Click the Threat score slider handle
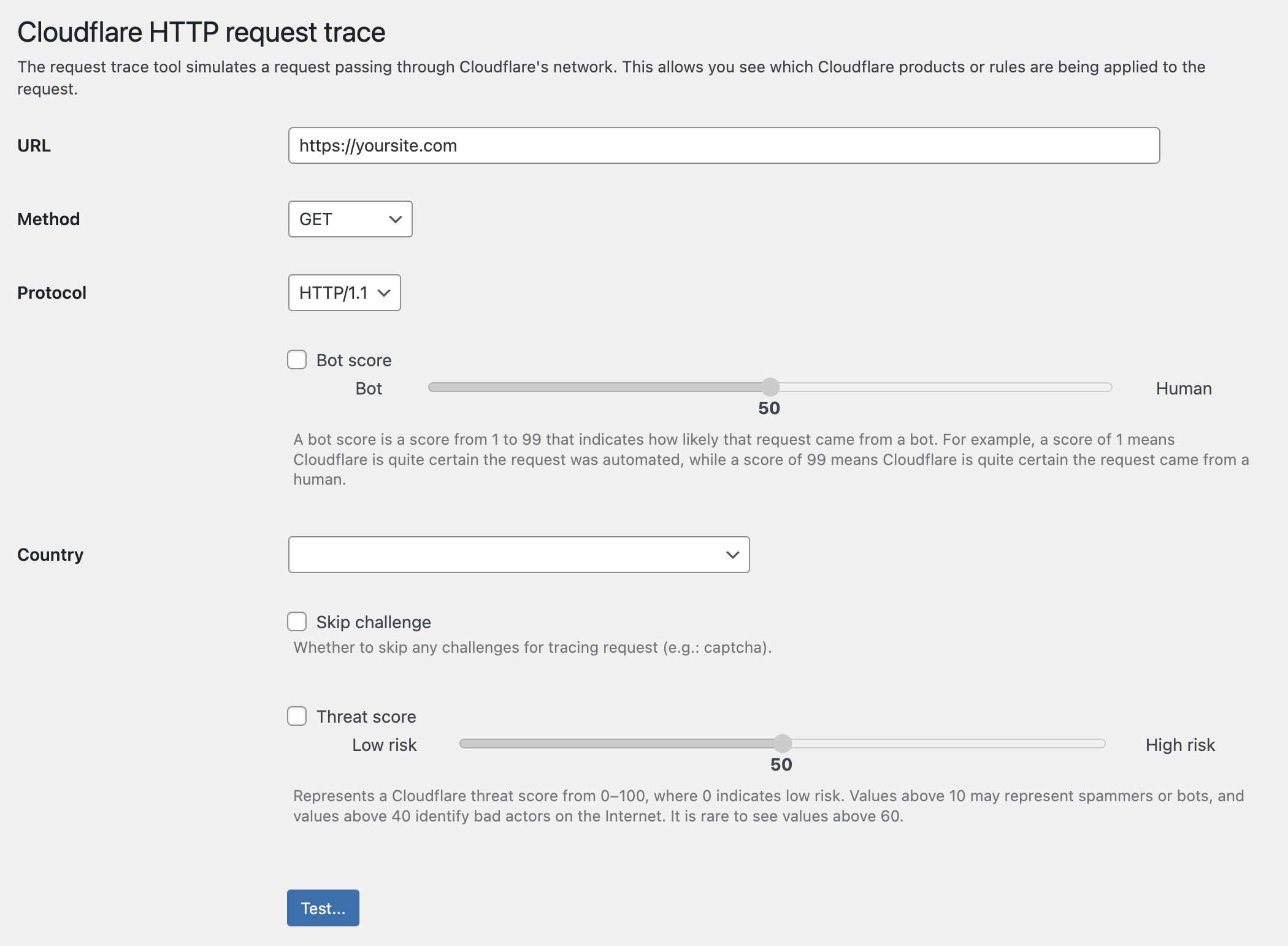 [783, 744]
